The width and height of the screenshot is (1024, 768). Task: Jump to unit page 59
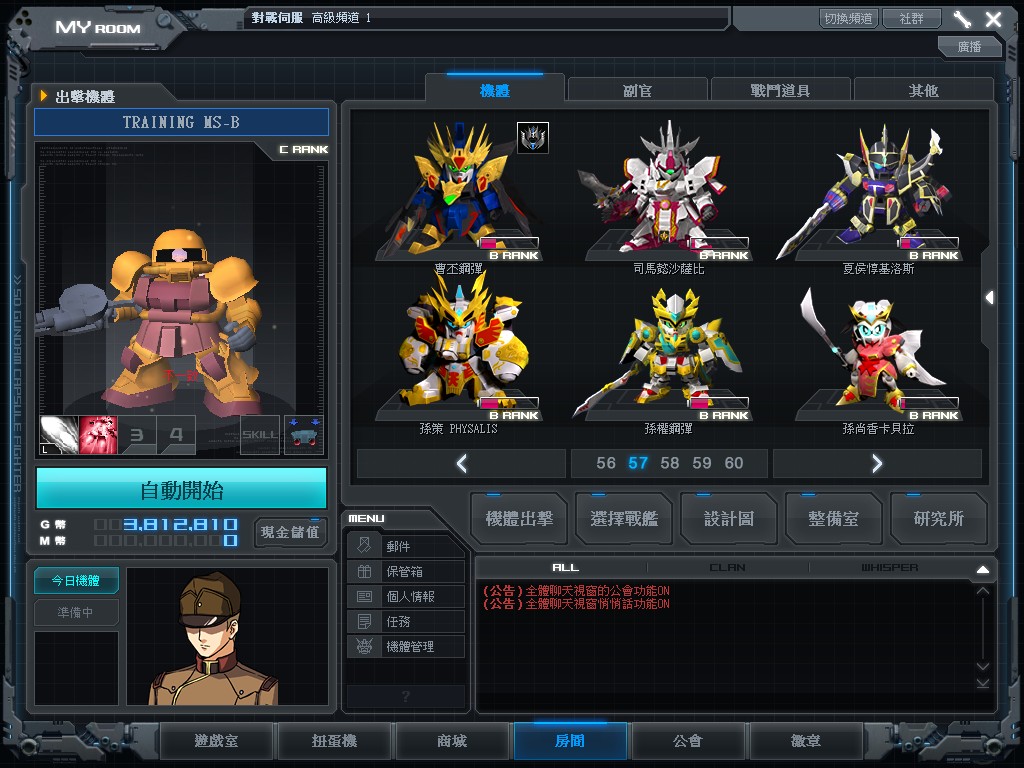click(x=702, y=463)
